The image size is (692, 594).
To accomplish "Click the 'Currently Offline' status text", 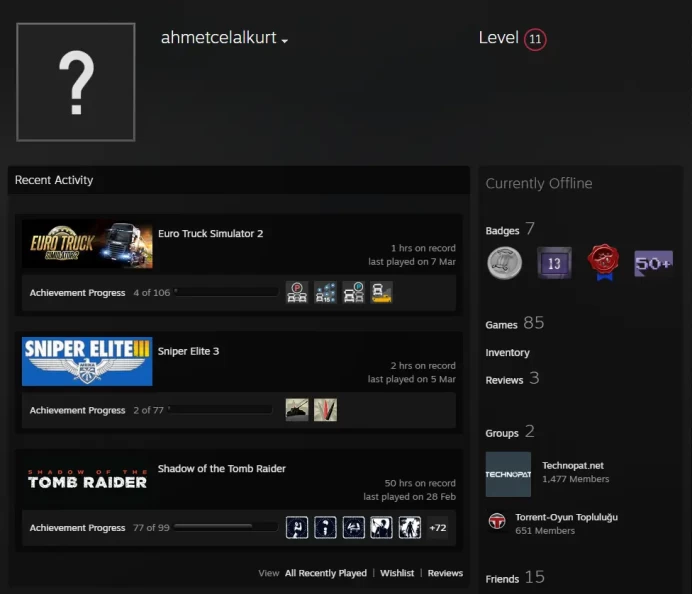I will click(539, 183).
